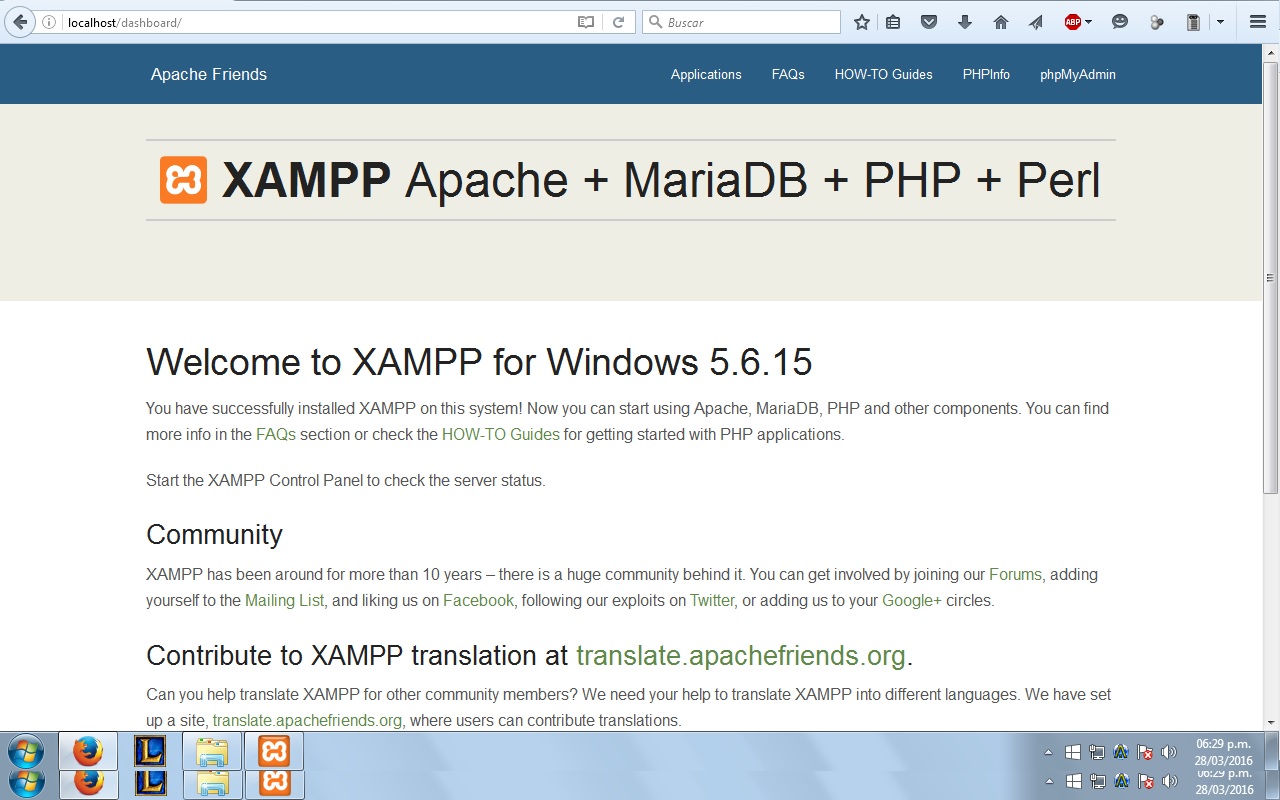1280x800 pixels.
Task: Go to the browser home page icon
Action: [1001, 22]
